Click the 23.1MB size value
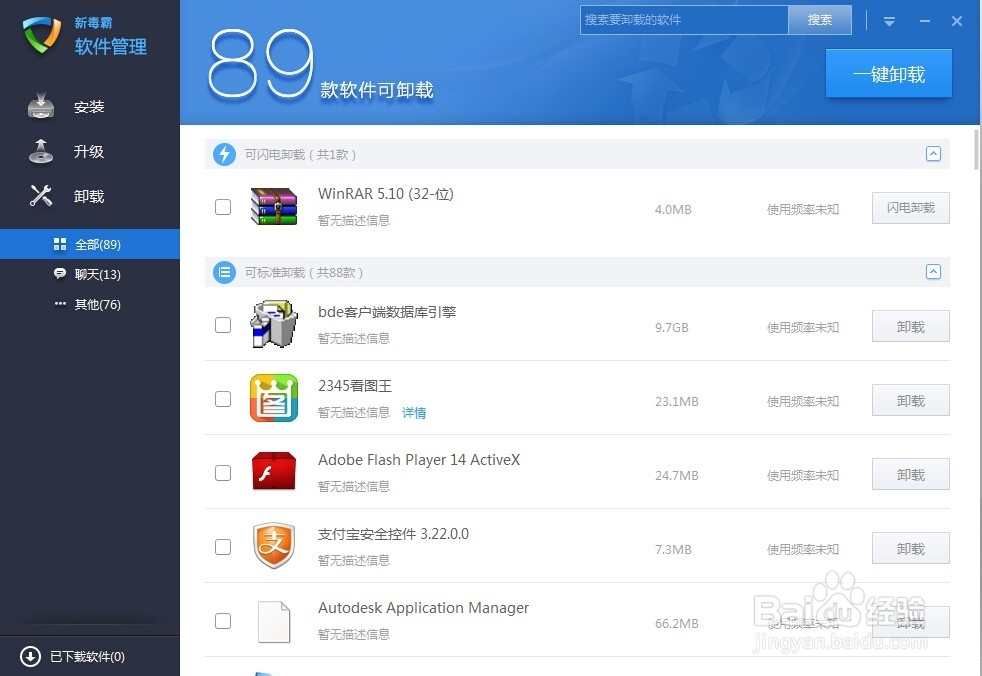 pyautogui.click(x=676, y=401)
